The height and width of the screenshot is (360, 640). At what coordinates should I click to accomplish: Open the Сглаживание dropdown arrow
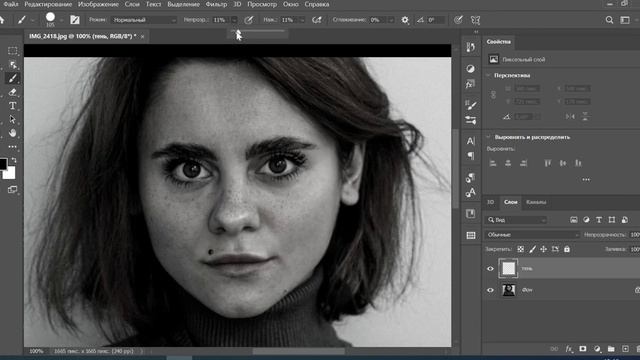tap(391, 20)
